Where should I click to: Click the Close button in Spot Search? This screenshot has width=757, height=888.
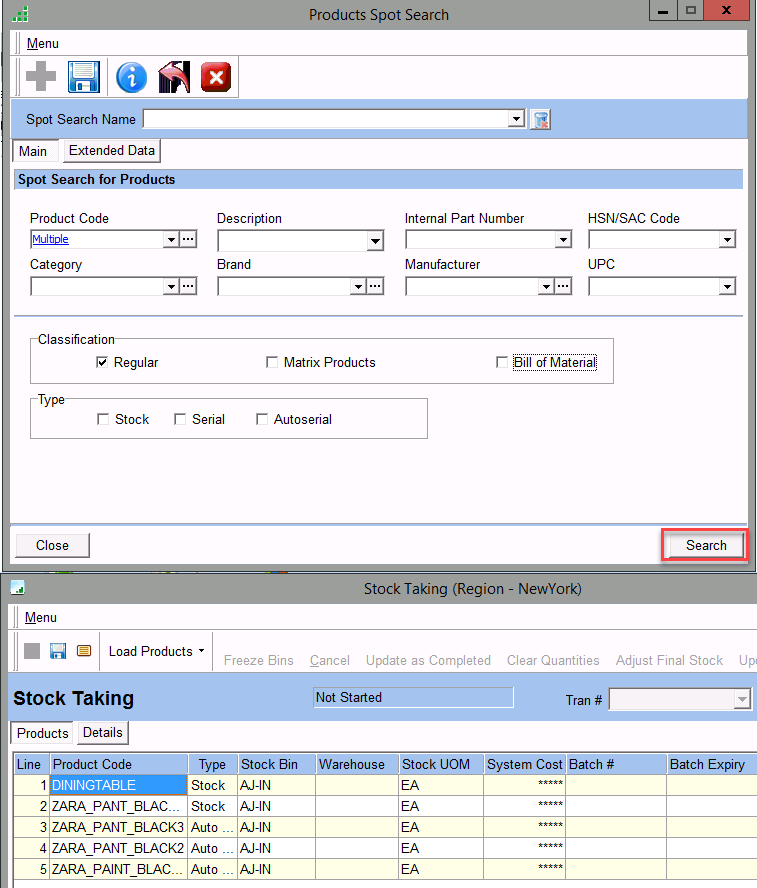(x=52, y=545)
